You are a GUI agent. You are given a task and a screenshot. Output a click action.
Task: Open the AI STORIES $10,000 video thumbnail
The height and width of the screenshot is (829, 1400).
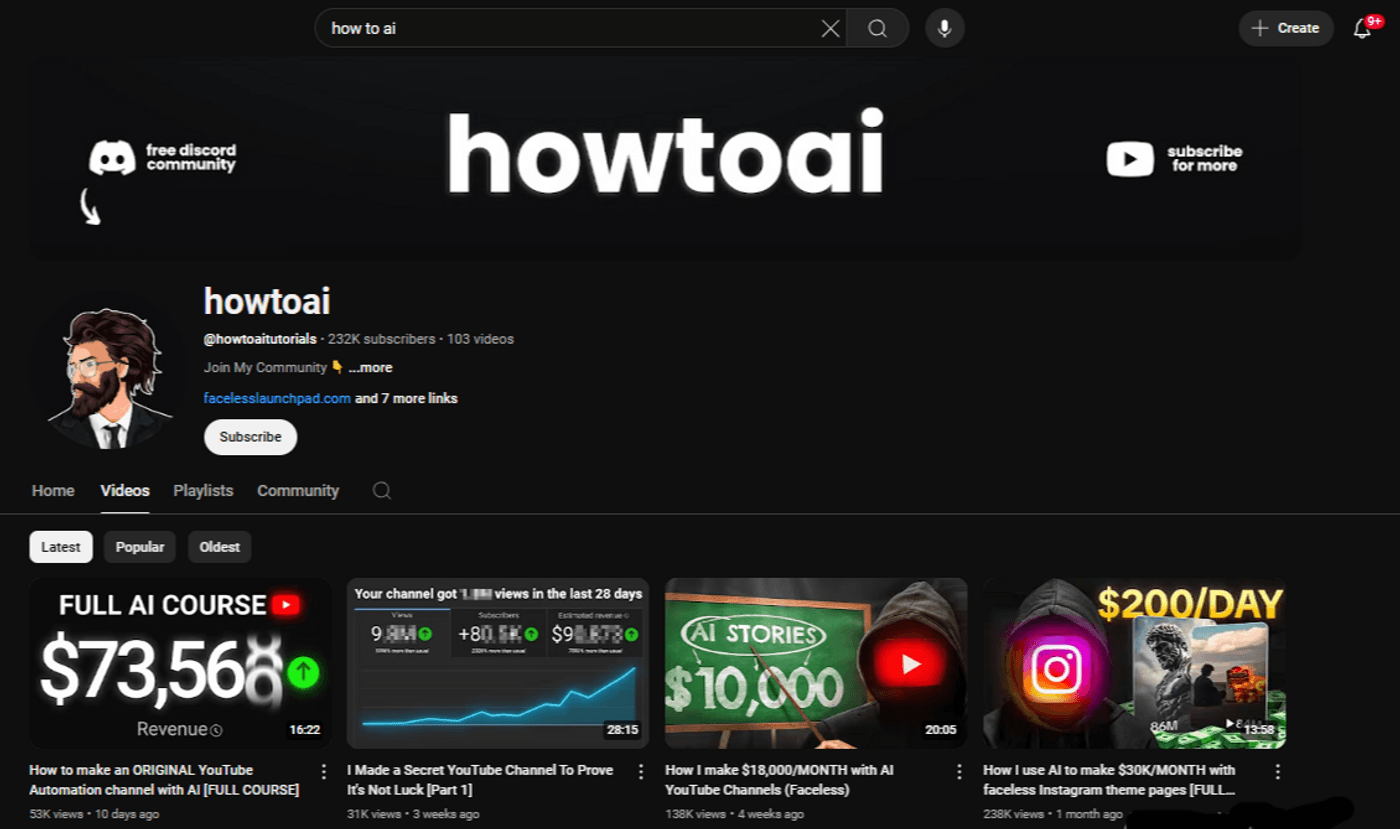815,663
